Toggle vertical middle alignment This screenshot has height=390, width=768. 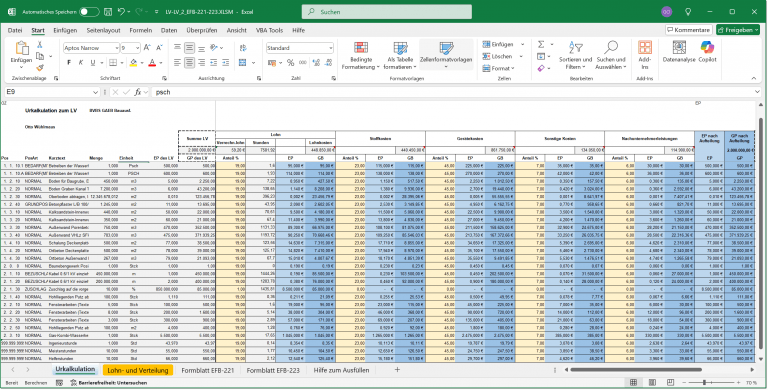(189, 48)
